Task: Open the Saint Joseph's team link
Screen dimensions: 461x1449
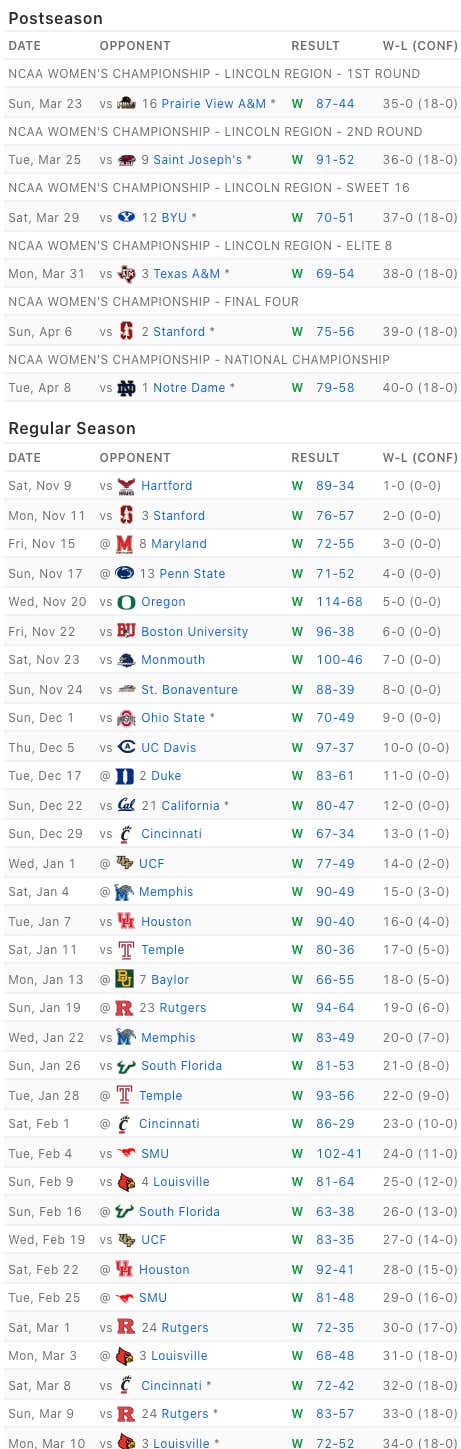Action: coord(198,160)
